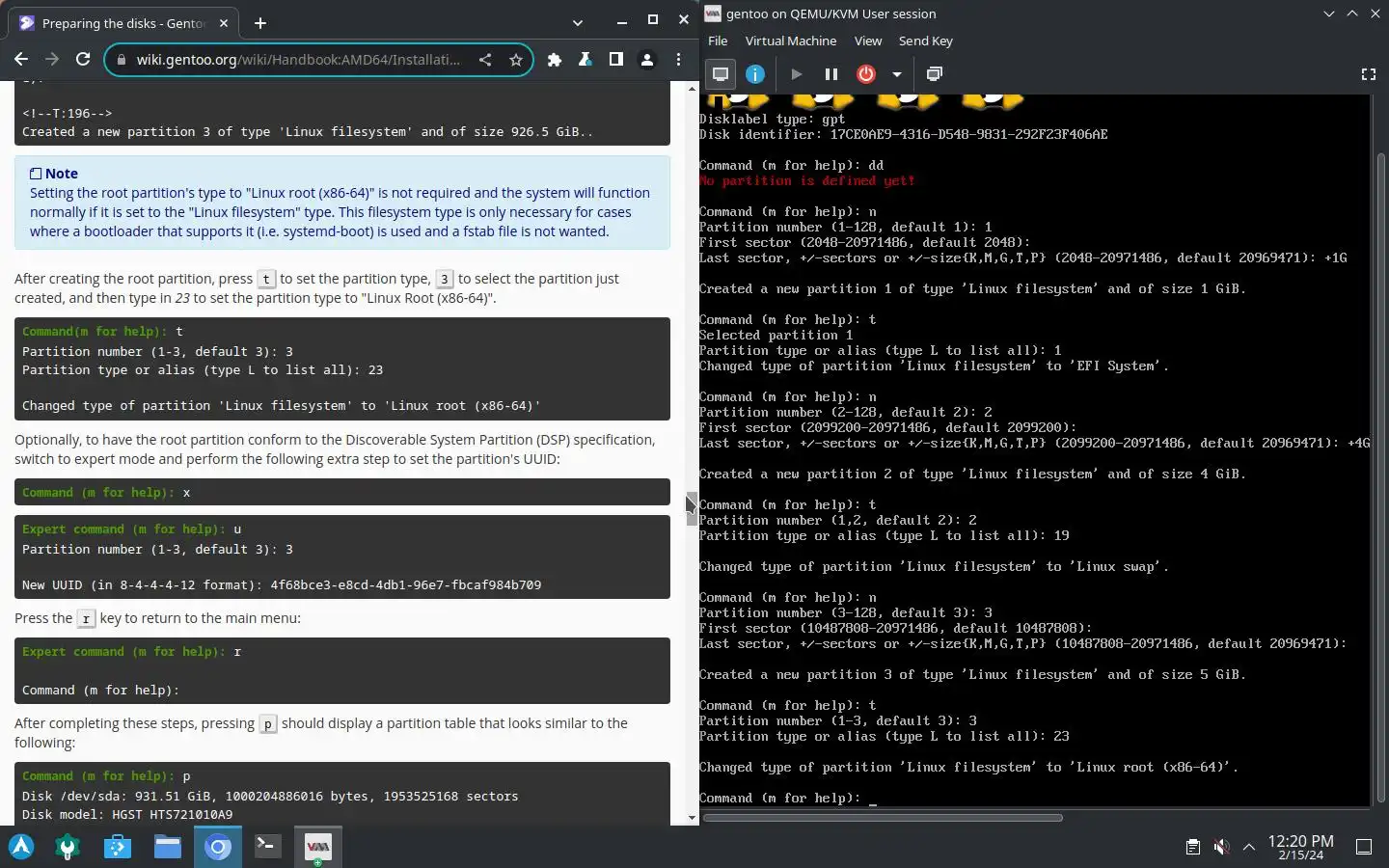Toggle the browser side panel
This screenshot has height=868, width=1389.
click(x=616, y=60)
